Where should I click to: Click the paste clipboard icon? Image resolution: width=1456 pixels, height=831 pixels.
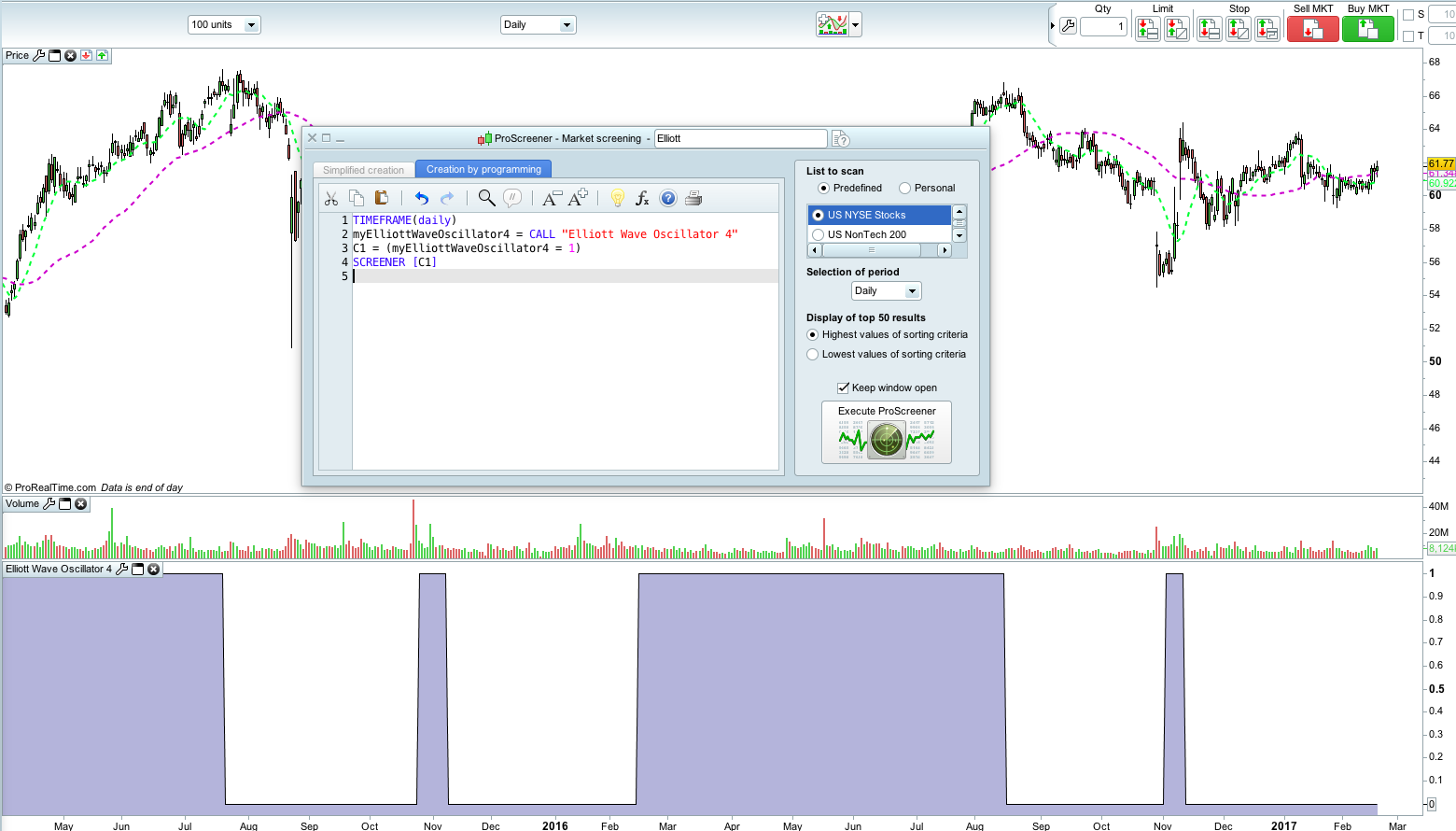pos(381,198)
